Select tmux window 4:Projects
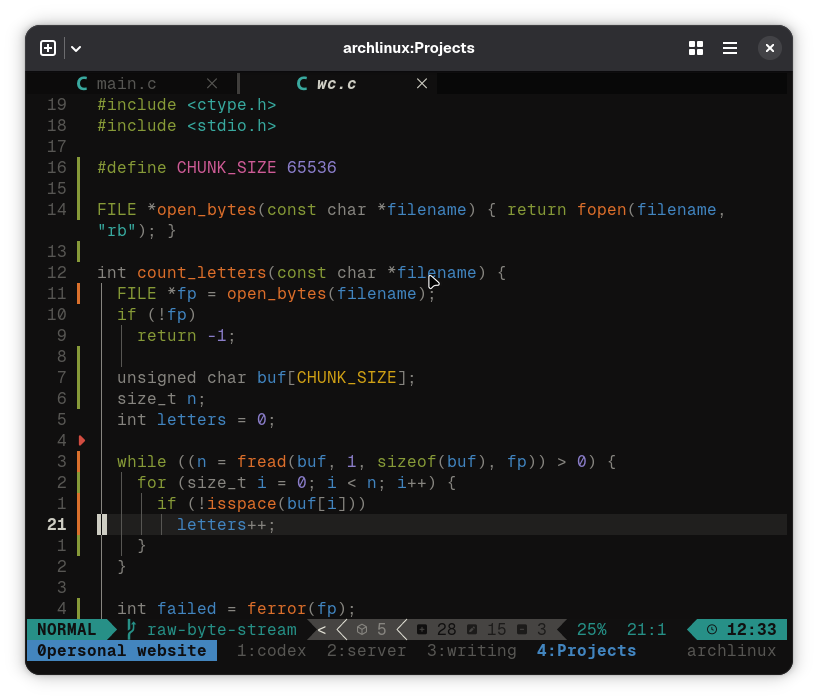Viewport: 818px width, 700px height. coord(586,651)
